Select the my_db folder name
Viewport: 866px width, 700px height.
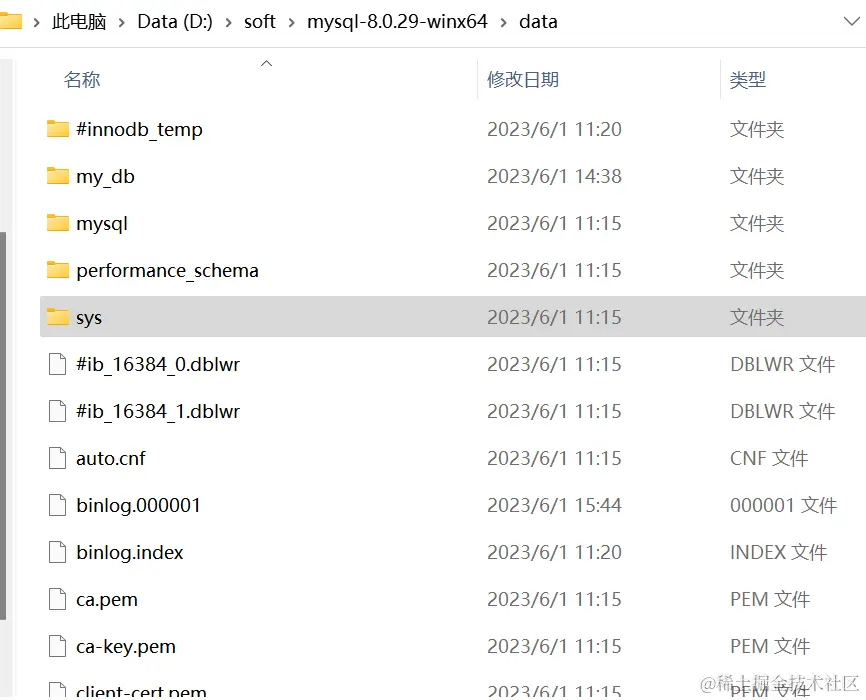[x=105, y=176]
